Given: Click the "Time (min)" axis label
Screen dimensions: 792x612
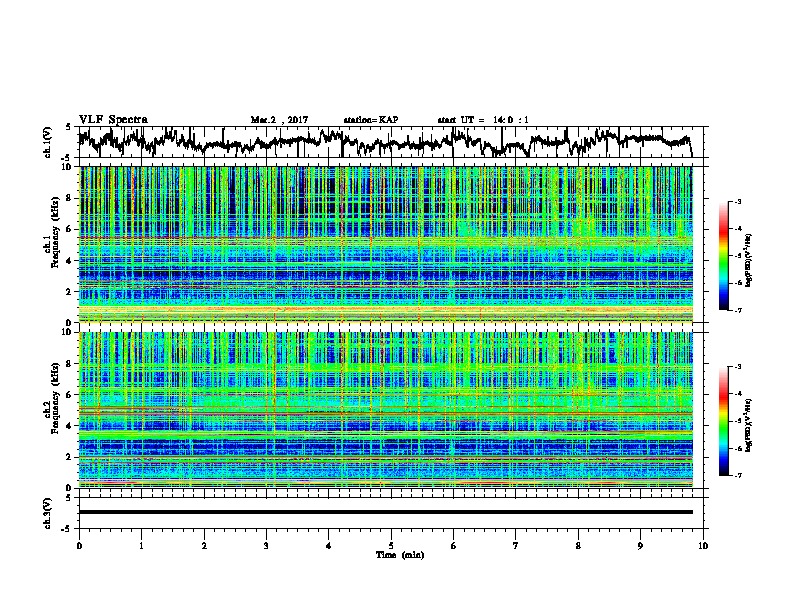Looking at the screenshot, I should 400,555.
